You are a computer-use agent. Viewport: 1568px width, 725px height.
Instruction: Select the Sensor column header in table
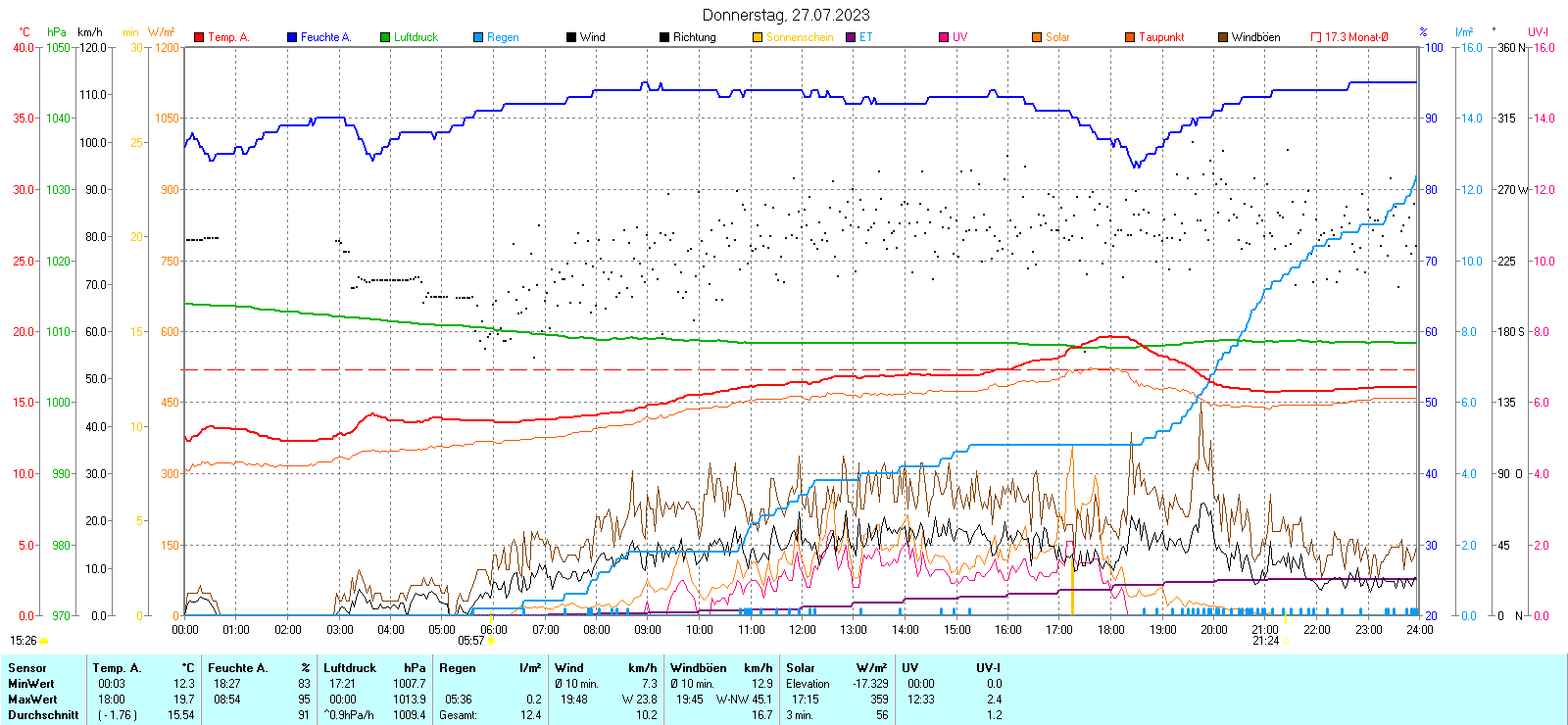(27, 668)
